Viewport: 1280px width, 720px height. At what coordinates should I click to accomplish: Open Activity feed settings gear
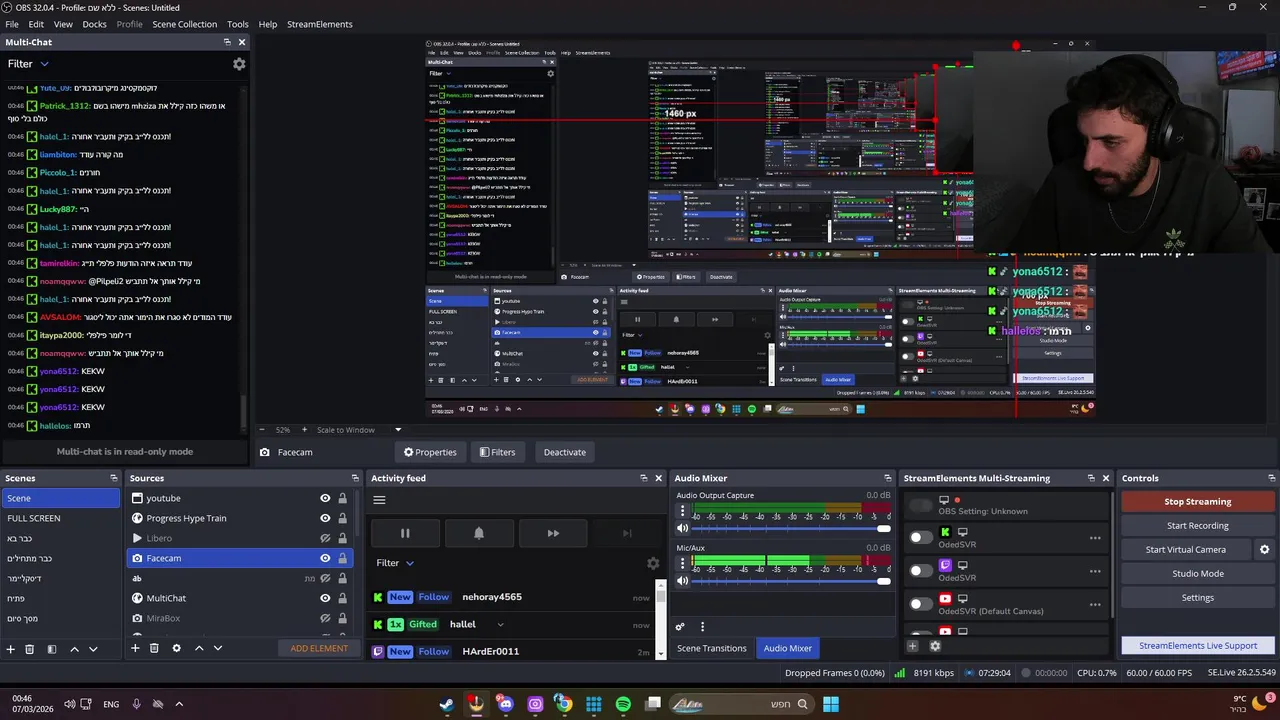[x=653, y=563]
